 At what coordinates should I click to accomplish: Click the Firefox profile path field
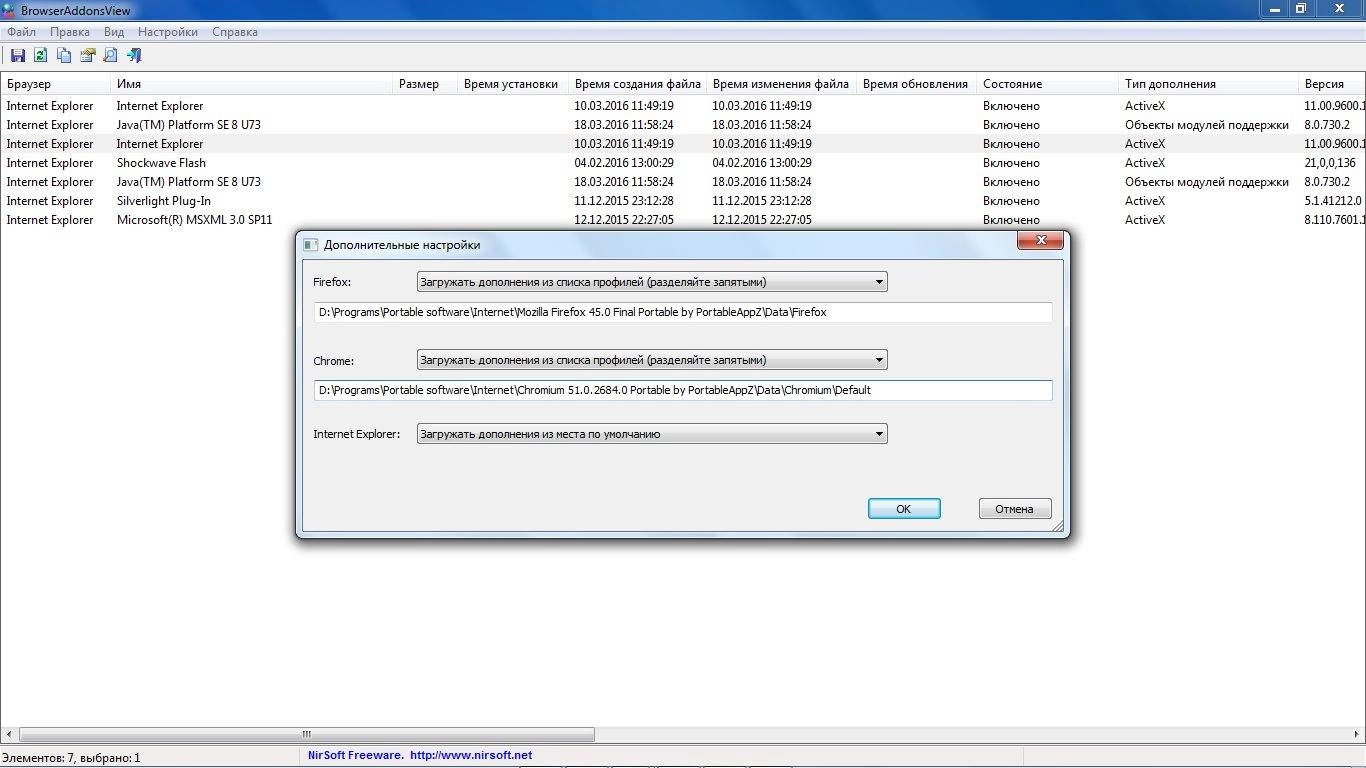coord(683,312)
